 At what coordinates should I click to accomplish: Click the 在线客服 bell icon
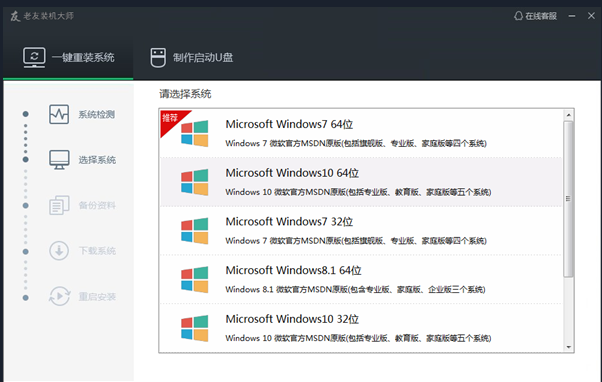[518, 16]
